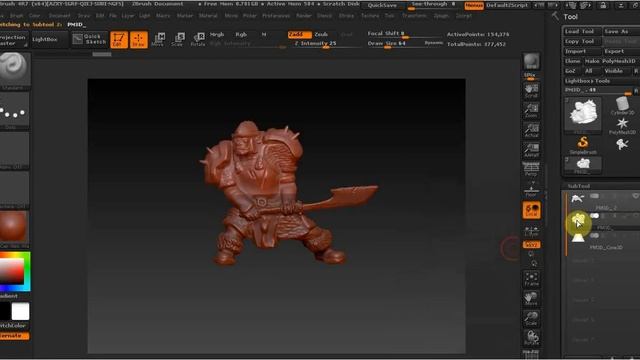640x360 pixels.
Task: Click the Frame icon in right shelf
Action: pyautogui.click(x=531, y=279)
